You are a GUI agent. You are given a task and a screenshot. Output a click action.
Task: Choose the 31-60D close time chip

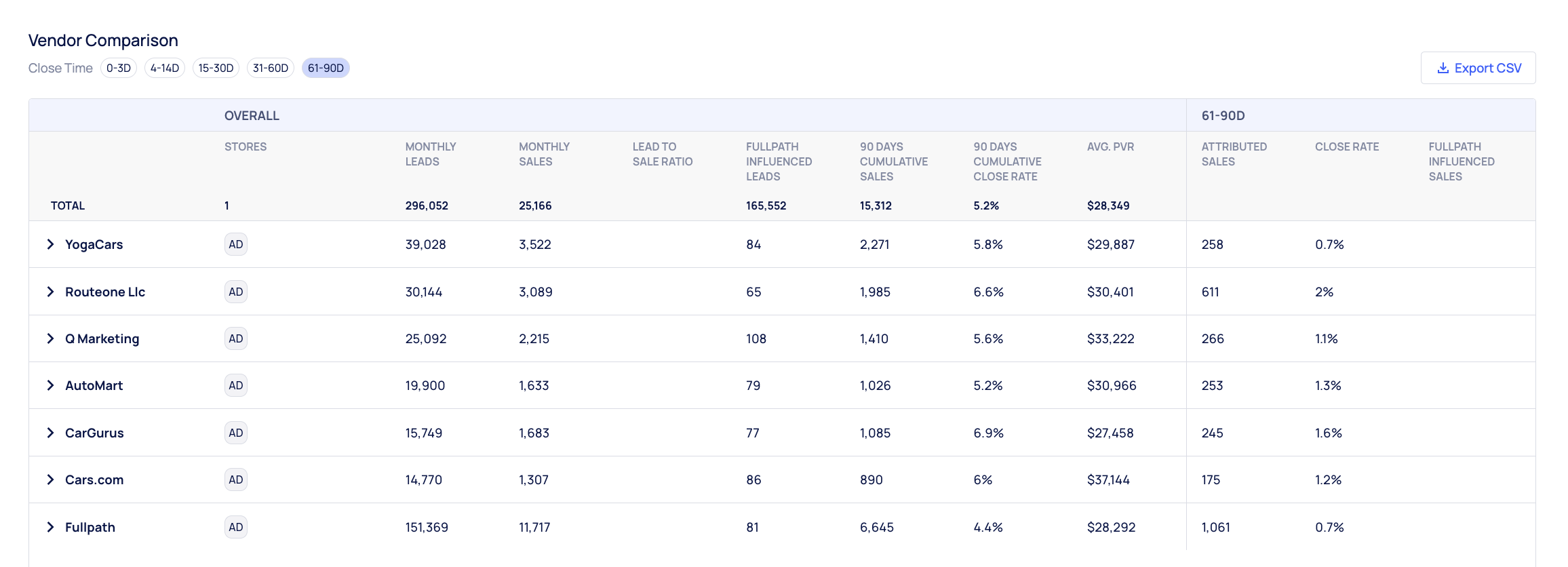click(x=270, y=68)
